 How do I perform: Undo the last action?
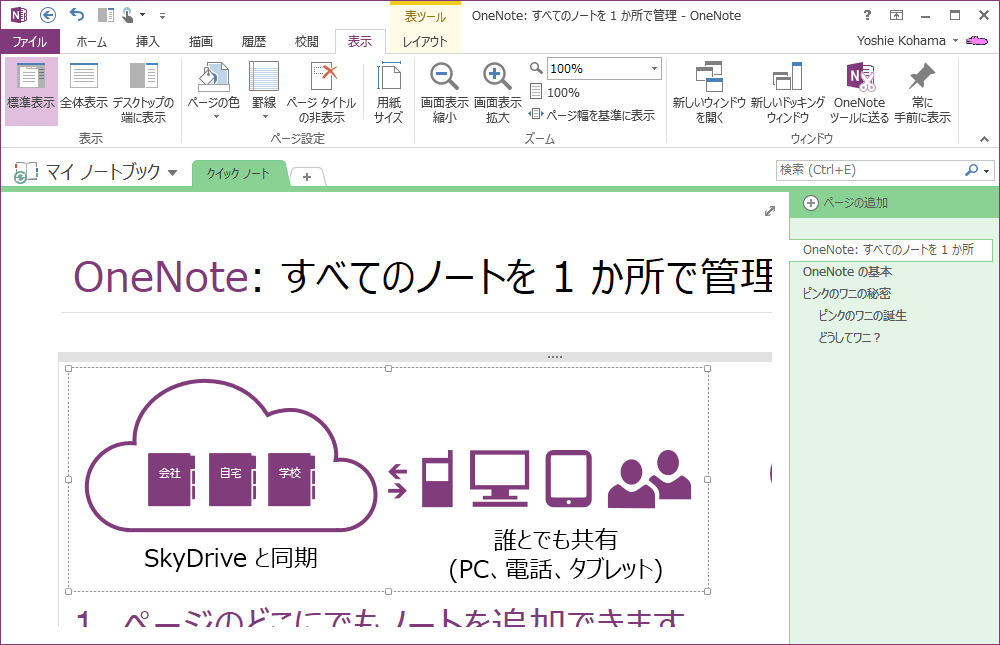coord(77,15)
